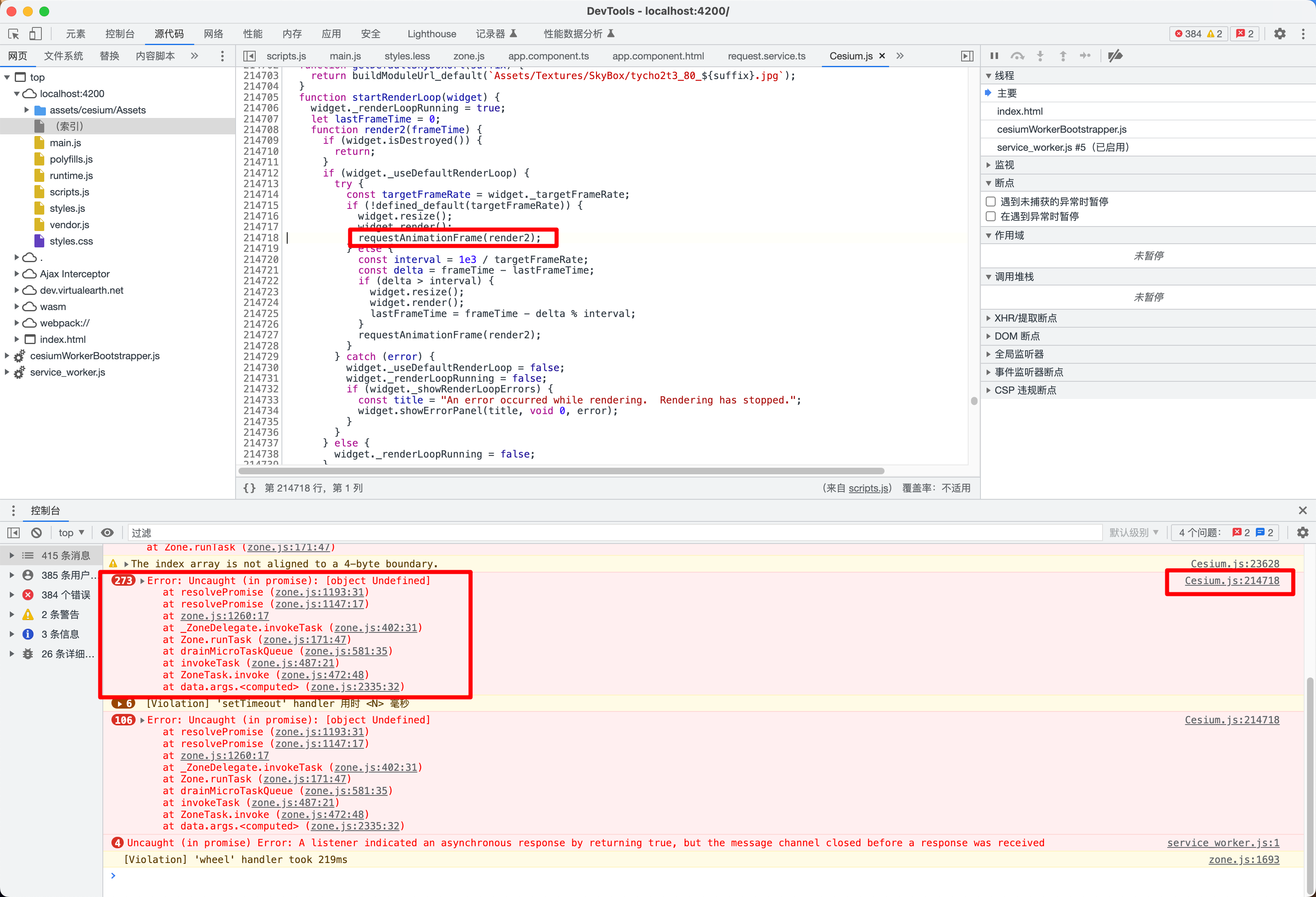Screen dimensions: 1316x897
Task: Open the console context dropdown labeled top
Action: tap(71, 532)
